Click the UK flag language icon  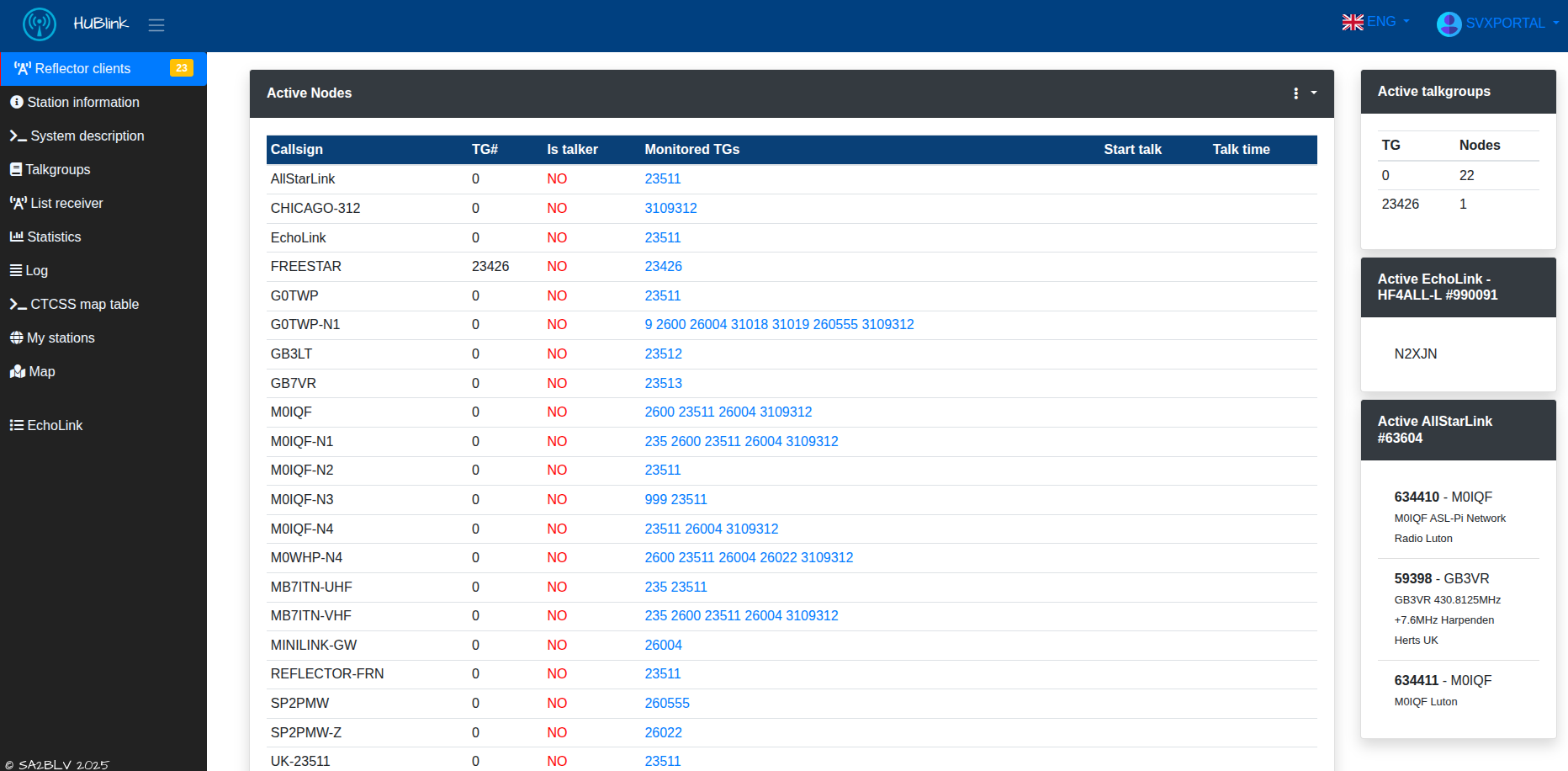point(1352,23)
